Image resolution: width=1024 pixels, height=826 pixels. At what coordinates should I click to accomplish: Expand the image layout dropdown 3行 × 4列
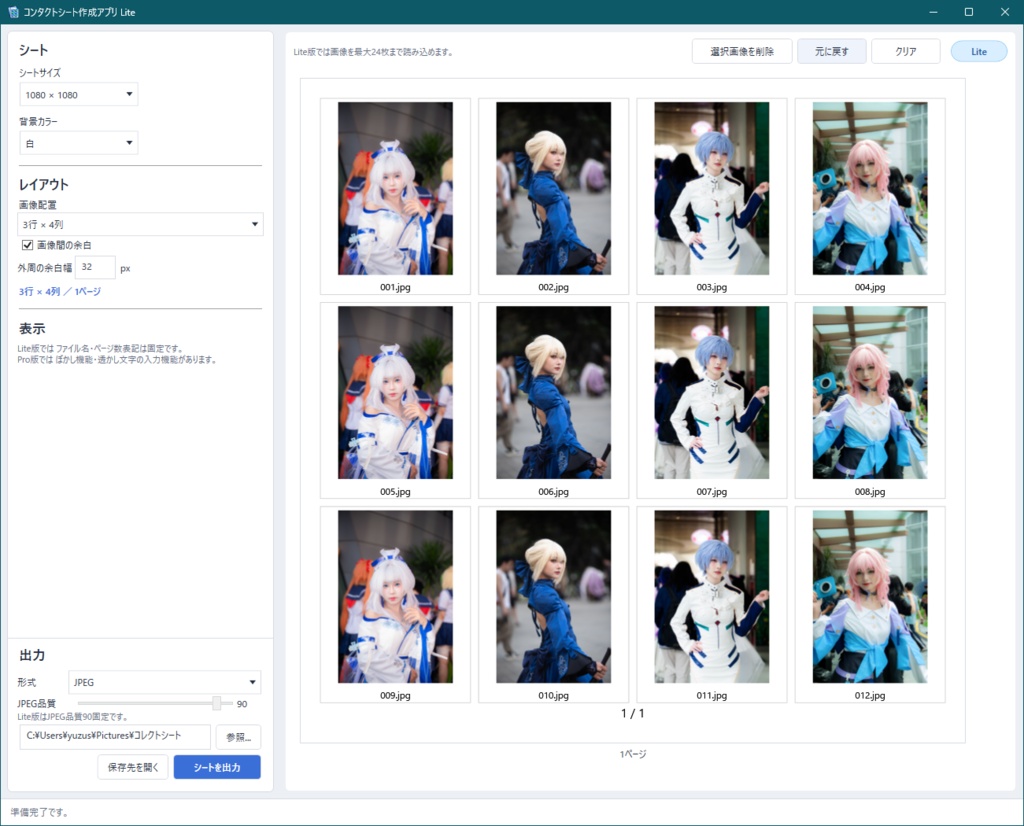(140, 224)
